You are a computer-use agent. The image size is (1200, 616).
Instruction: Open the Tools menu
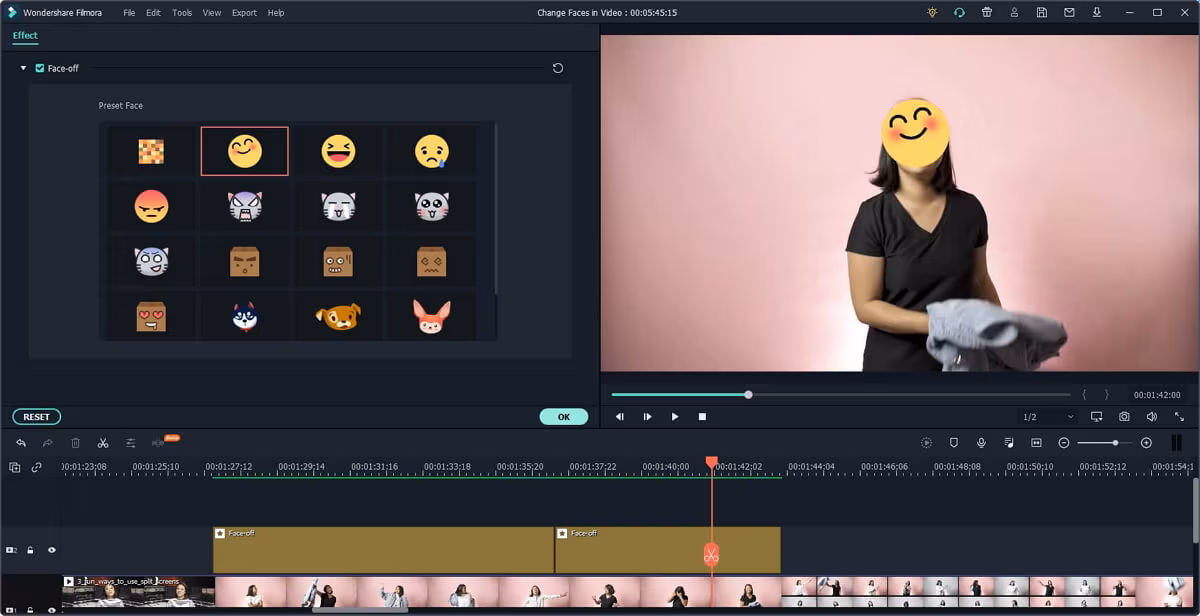[x=182, y=13]
